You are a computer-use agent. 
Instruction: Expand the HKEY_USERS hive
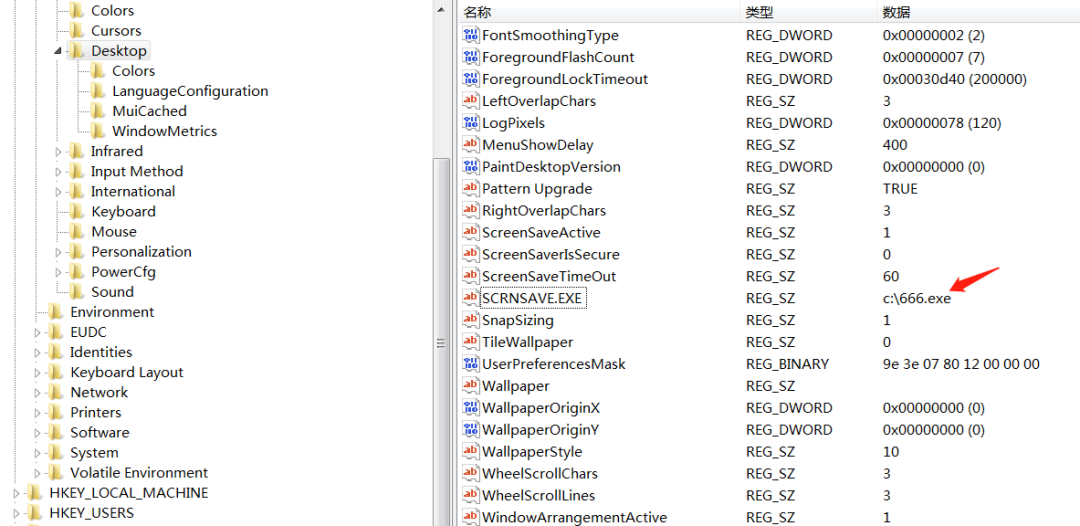tap(17, 513)
